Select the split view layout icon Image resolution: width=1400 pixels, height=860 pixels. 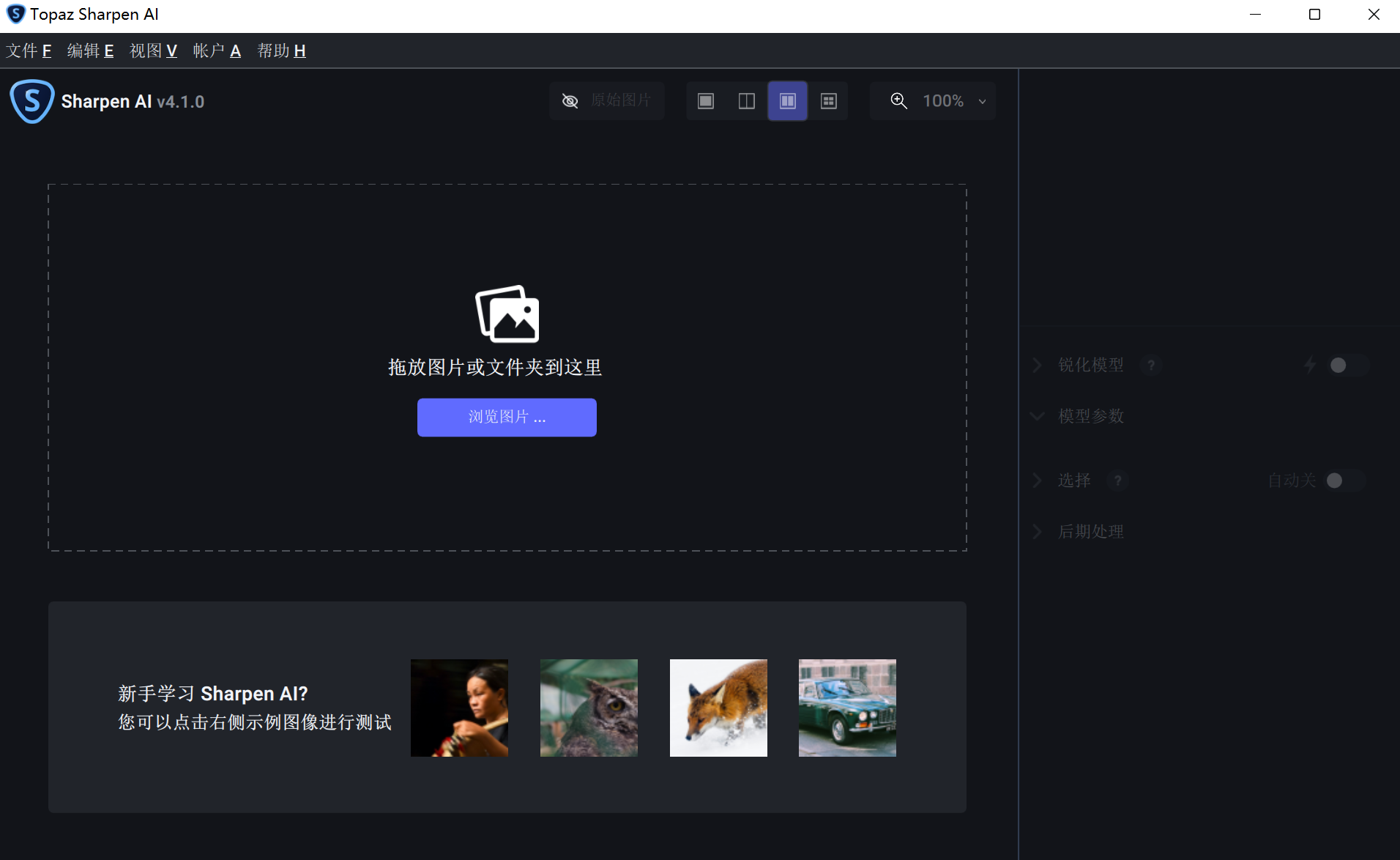pos(747,101)
